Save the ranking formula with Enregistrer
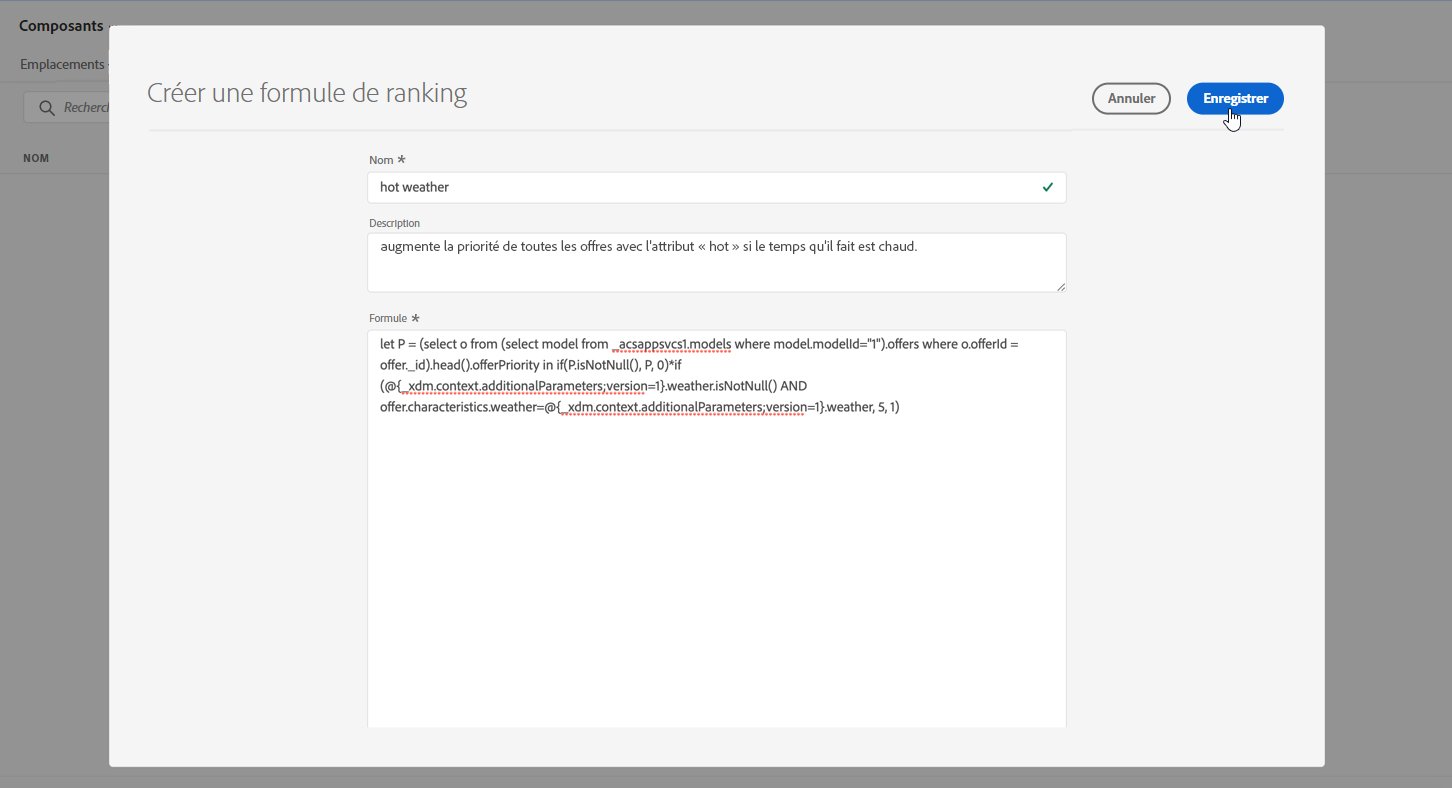 coord(1235,99)
